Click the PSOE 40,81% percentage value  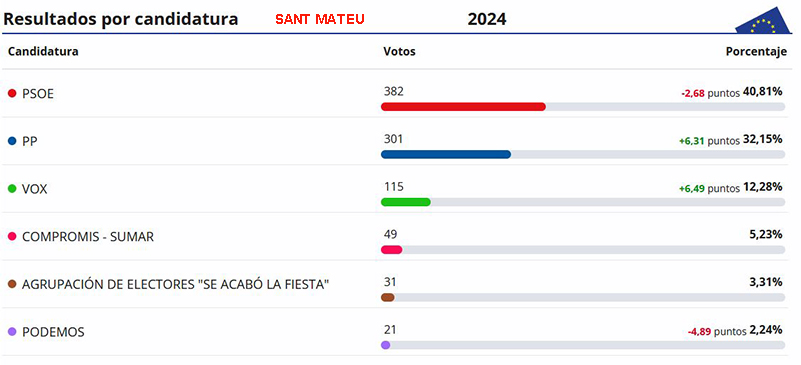[763, 92]
